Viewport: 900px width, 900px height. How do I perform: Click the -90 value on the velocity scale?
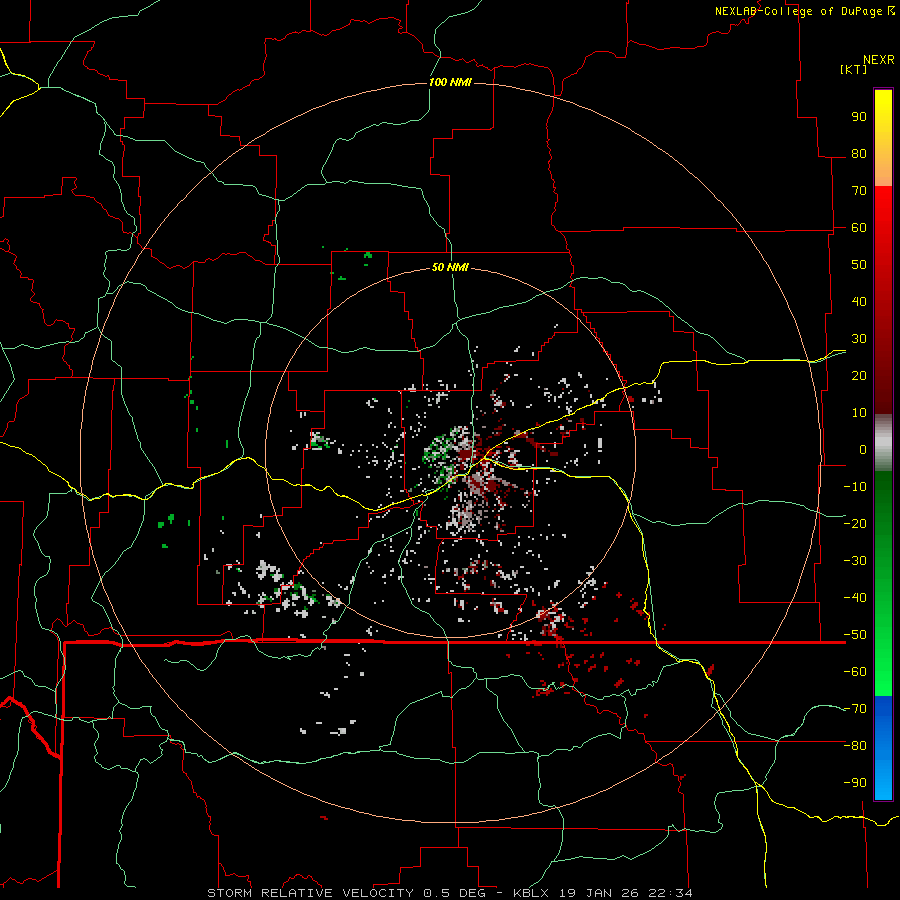pos(855,783)
